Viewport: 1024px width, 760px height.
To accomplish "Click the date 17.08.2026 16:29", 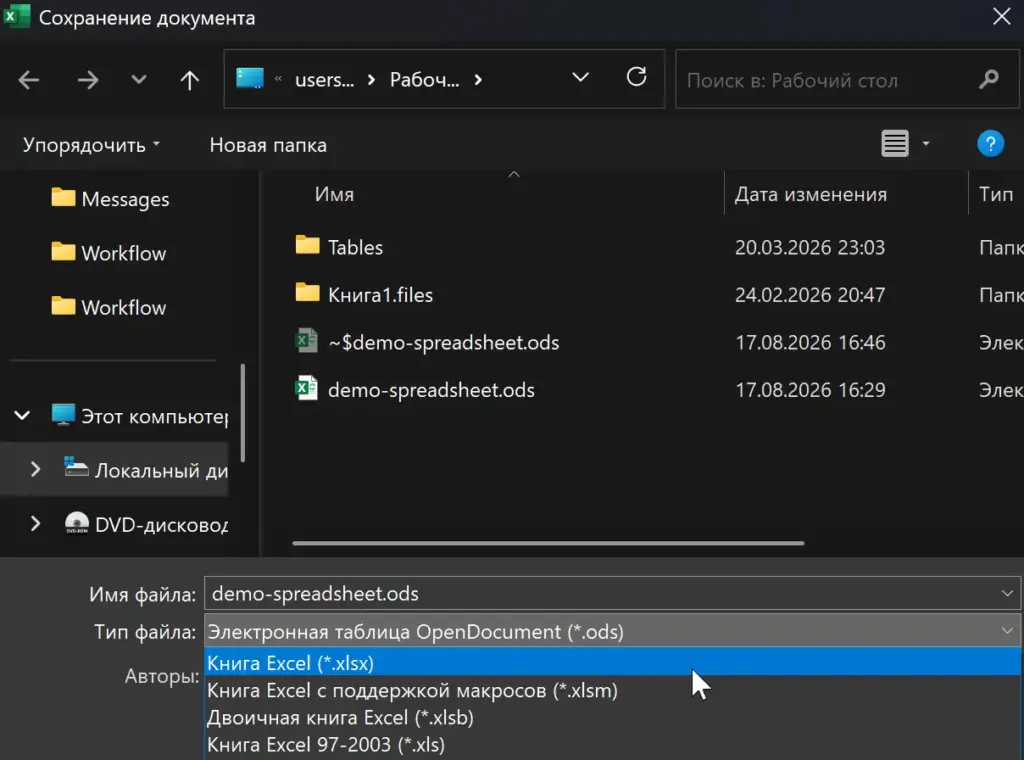I will (x=810, y=390).
